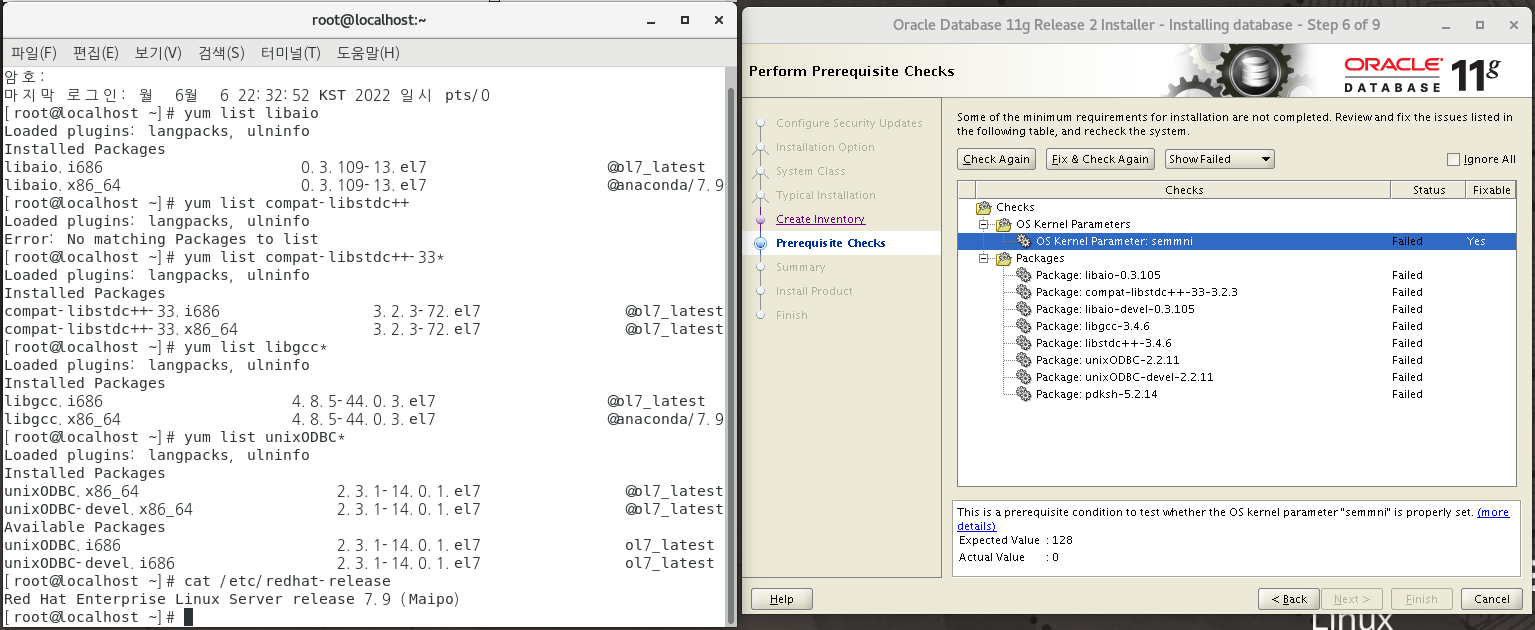The image size is (1535, 630).
Task: Click gear icon for unixODBC-devel-2.2.11 package
Action: click(x=1024, y=377)
